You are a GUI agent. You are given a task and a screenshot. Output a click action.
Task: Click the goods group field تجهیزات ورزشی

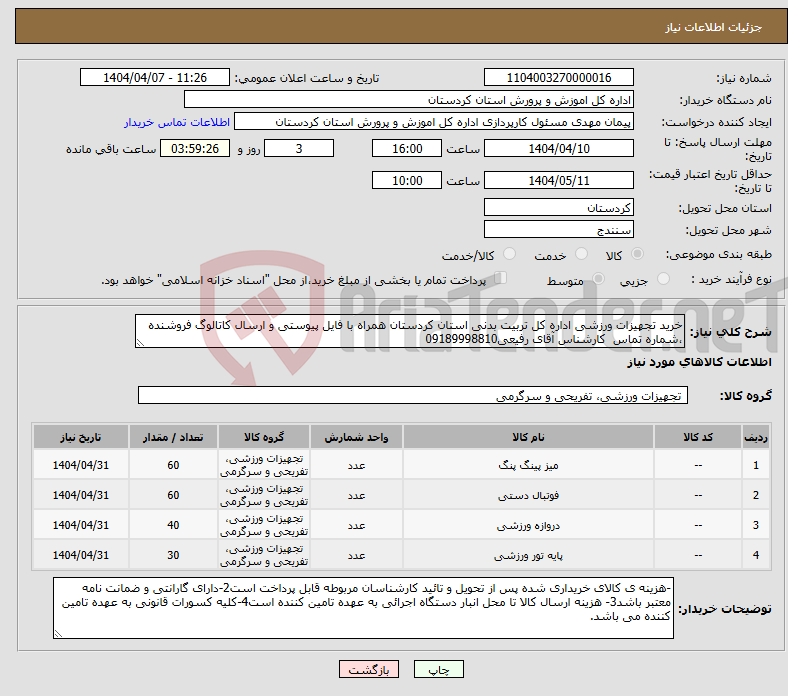pos(413,395)
